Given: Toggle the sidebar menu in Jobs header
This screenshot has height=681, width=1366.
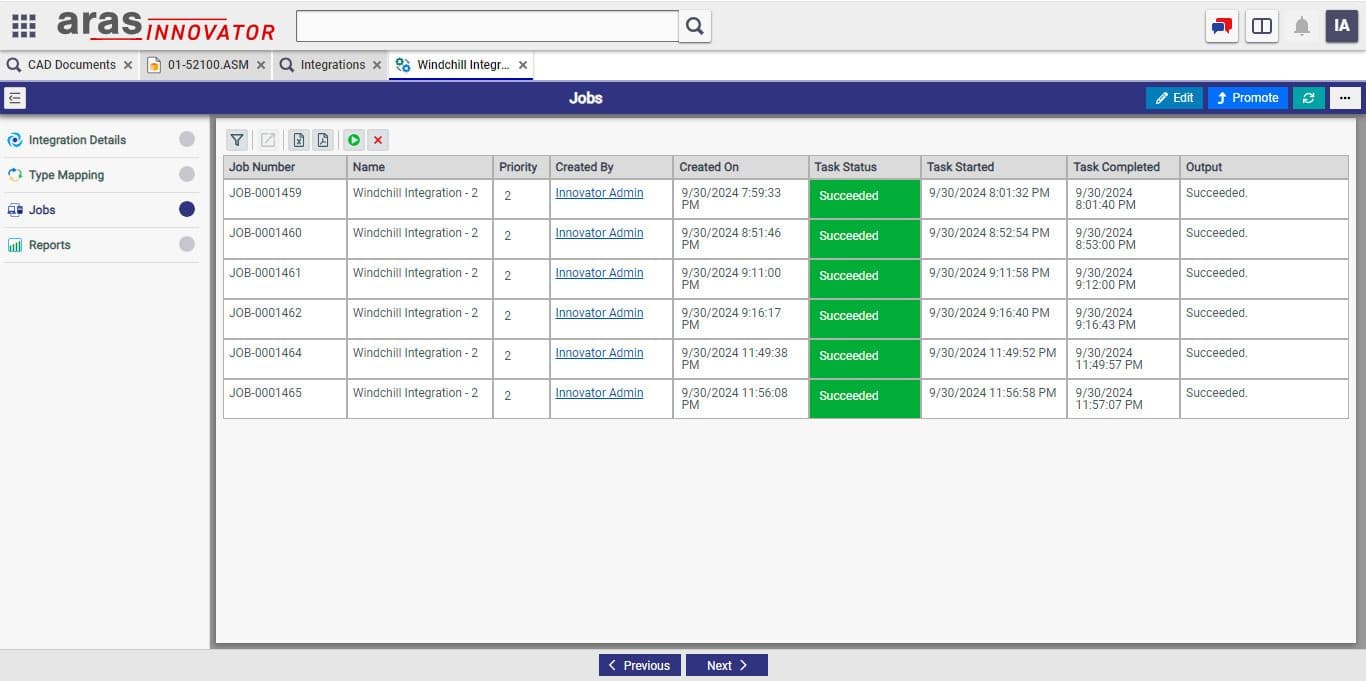Looking at the screenshot, I should (x=15, y=98).
